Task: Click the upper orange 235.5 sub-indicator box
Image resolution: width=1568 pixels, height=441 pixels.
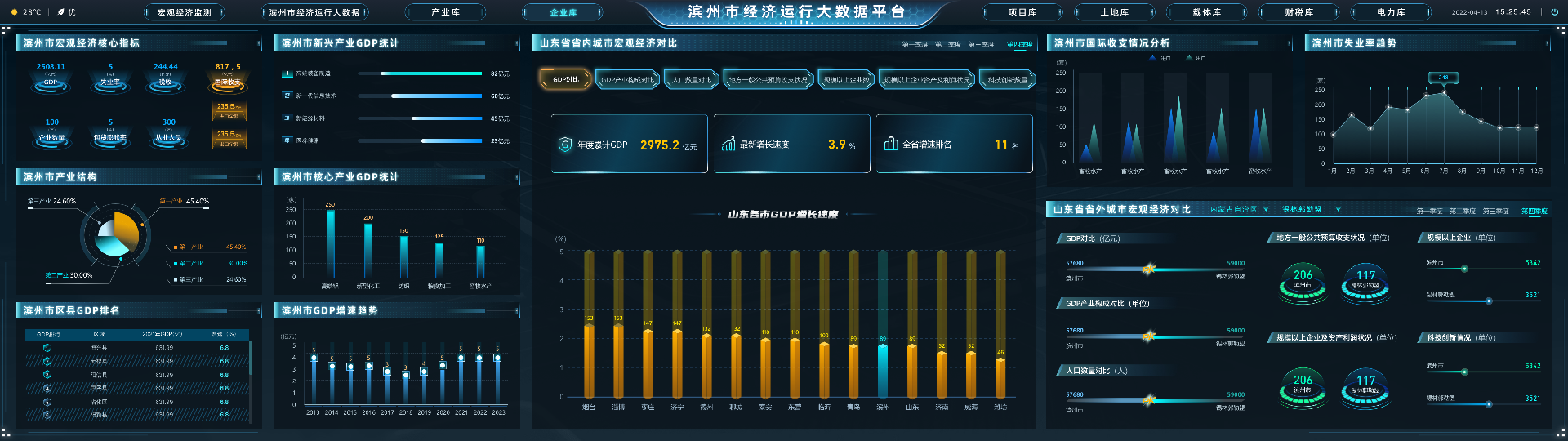Action: tap(229, 111)
